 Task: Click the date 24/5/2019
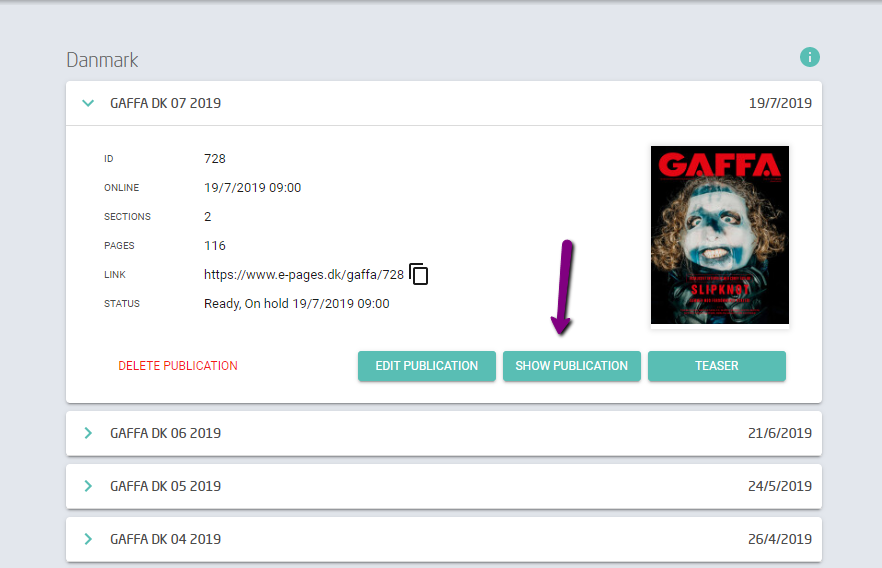tap(780, 486)
